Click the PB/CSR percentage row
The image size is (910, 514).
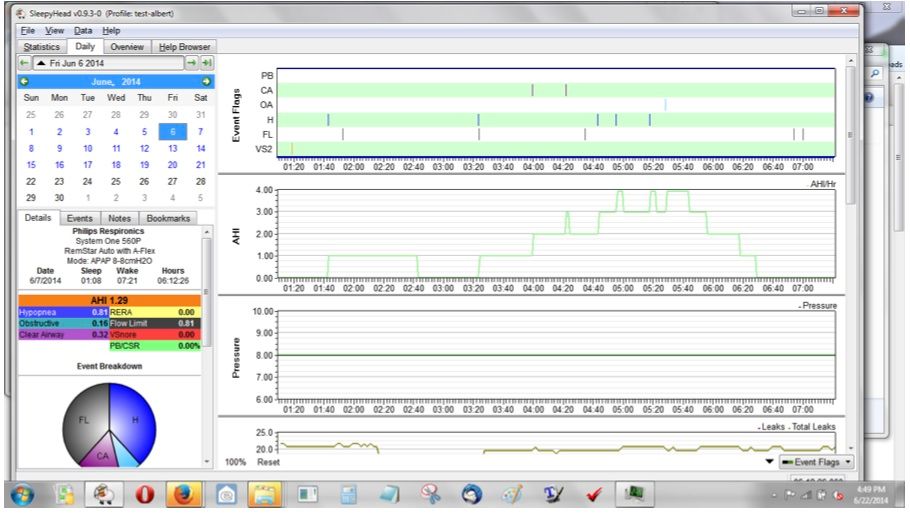click(x=155, y=345)
